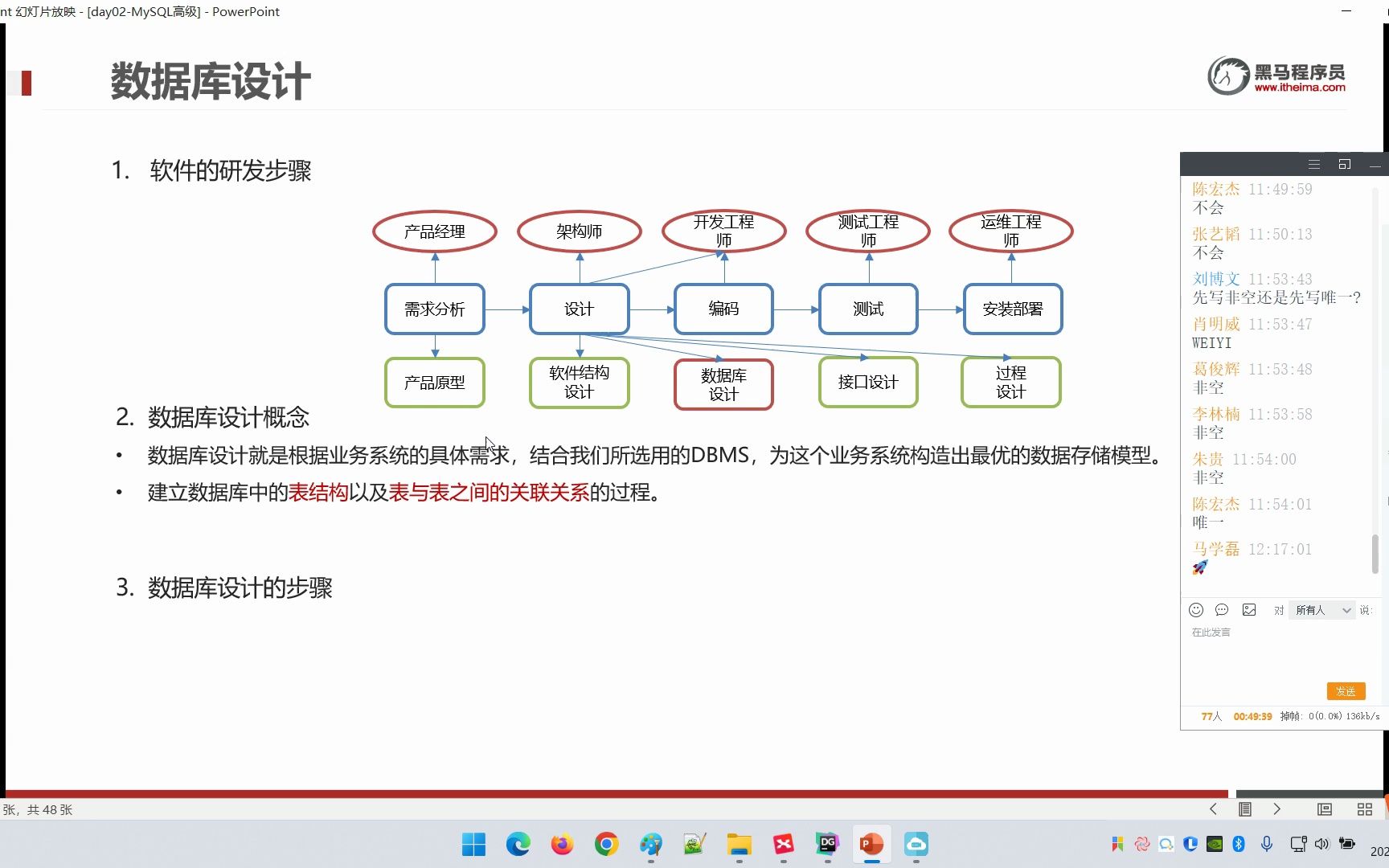Click the chat username 马学磊

tap(1216, 549)
